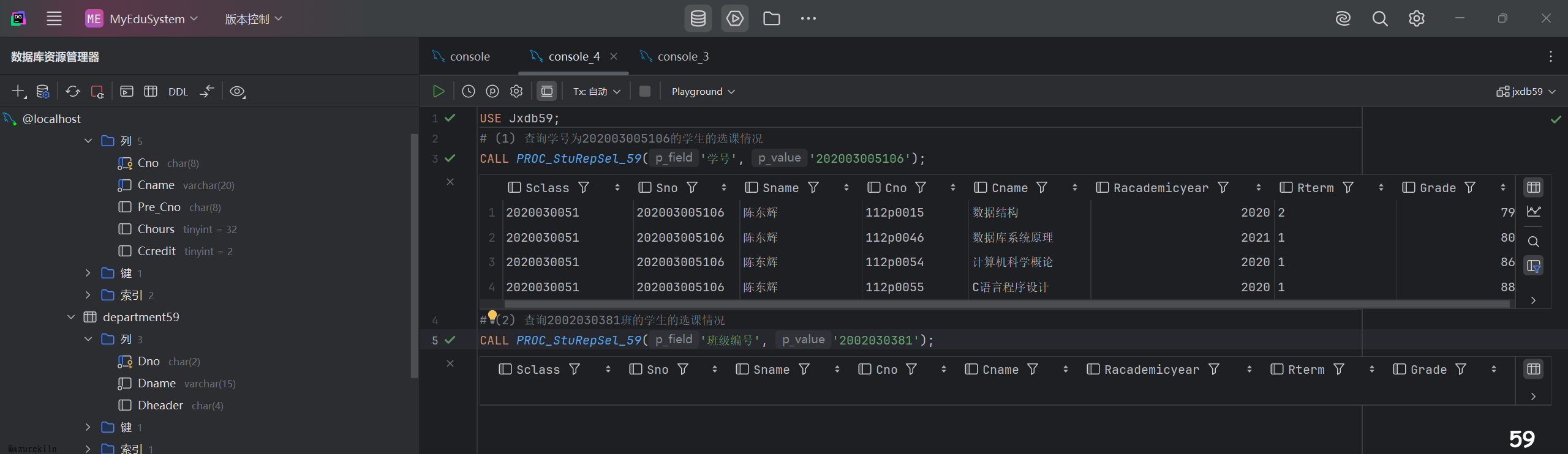
Task: Run the query with the green Execute button
Action: coord(438,91)
